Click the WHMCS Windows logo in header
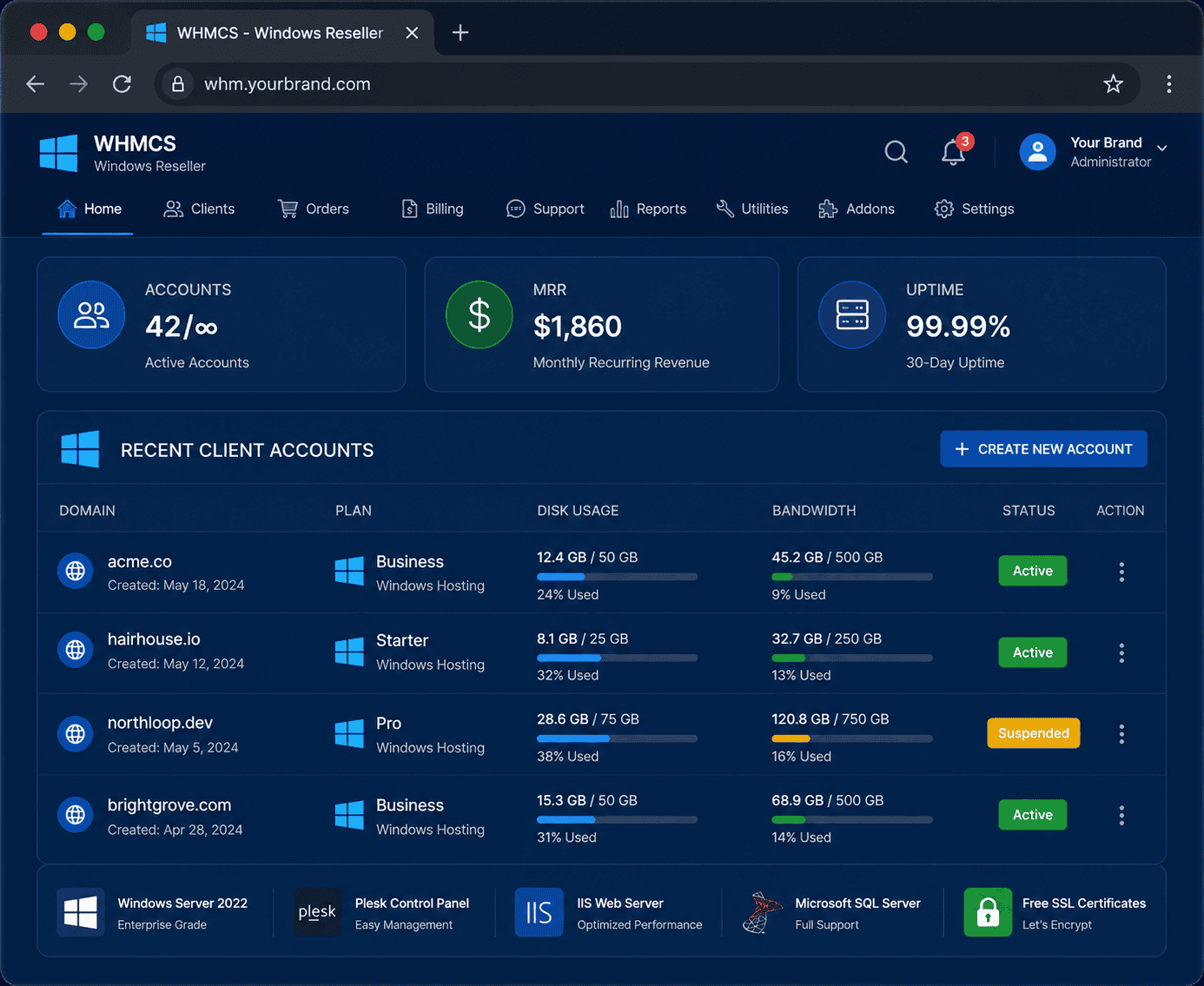 (x=59, y=153)
